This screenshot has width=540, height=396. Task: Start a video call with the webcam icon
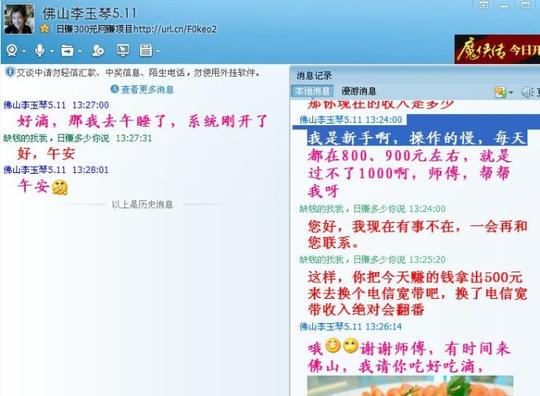(x=12, y=50)
